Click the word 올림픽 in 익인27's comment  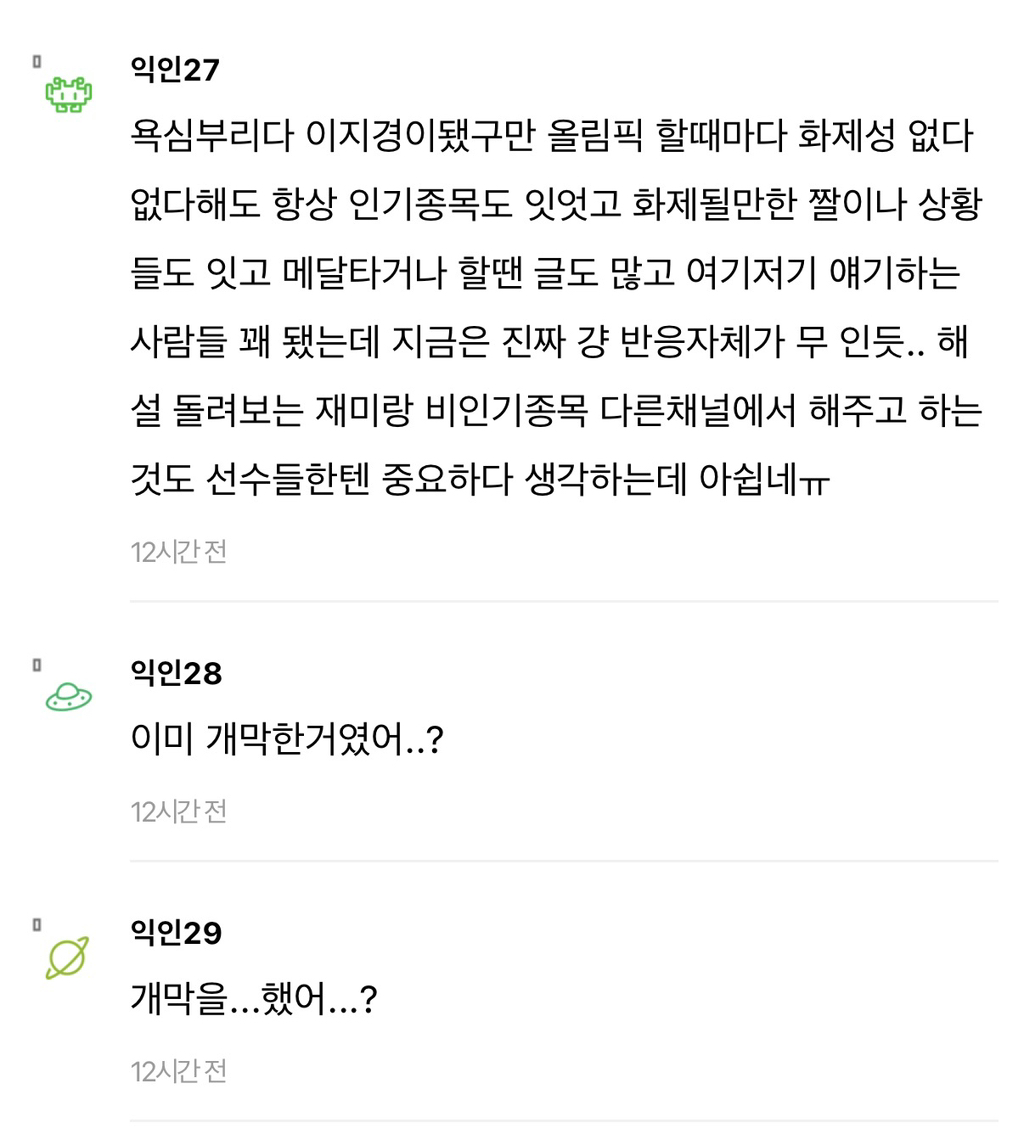click(591, 136)
